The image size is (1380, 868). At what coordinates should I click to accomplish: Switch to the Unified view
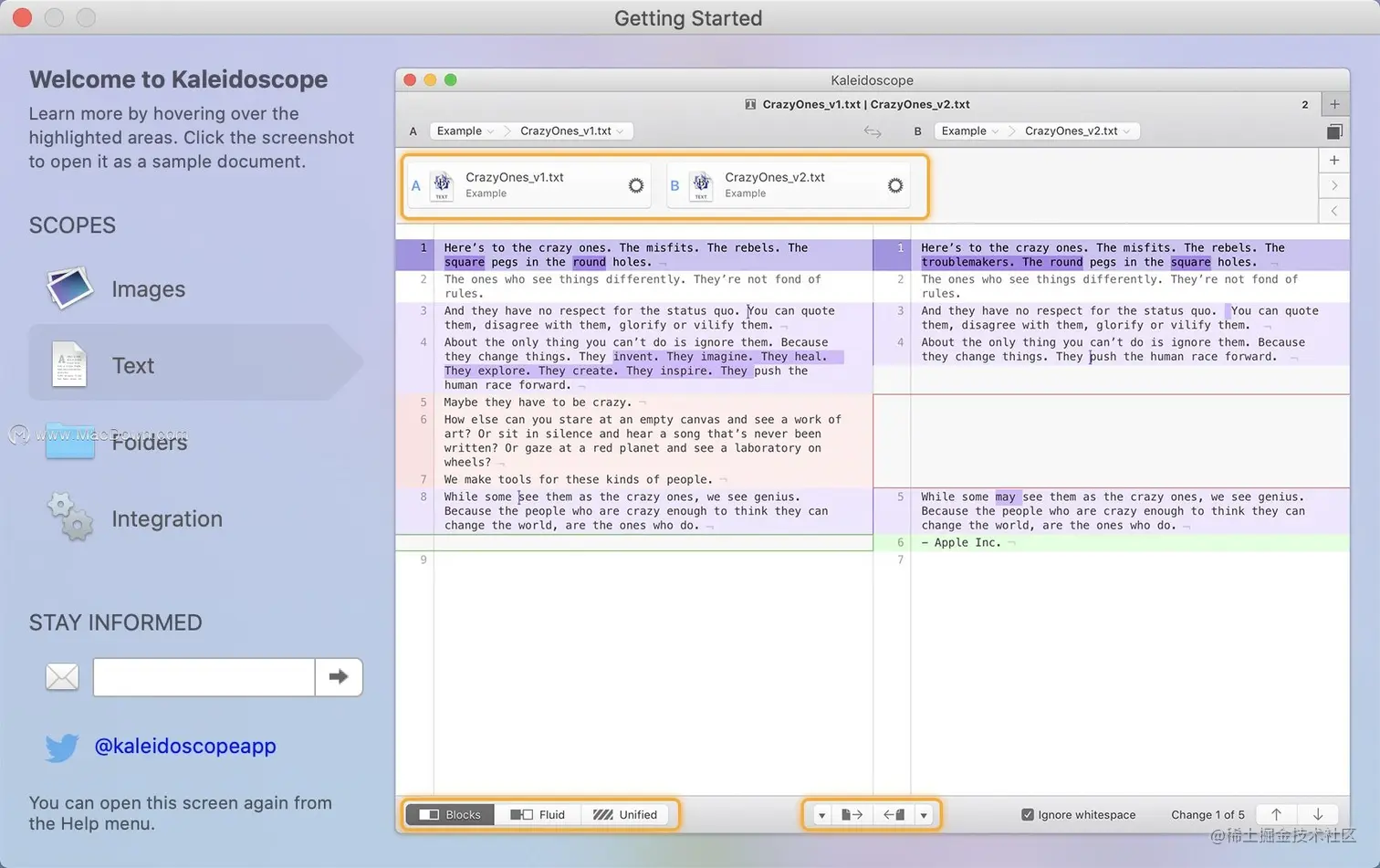coord(626,815)
